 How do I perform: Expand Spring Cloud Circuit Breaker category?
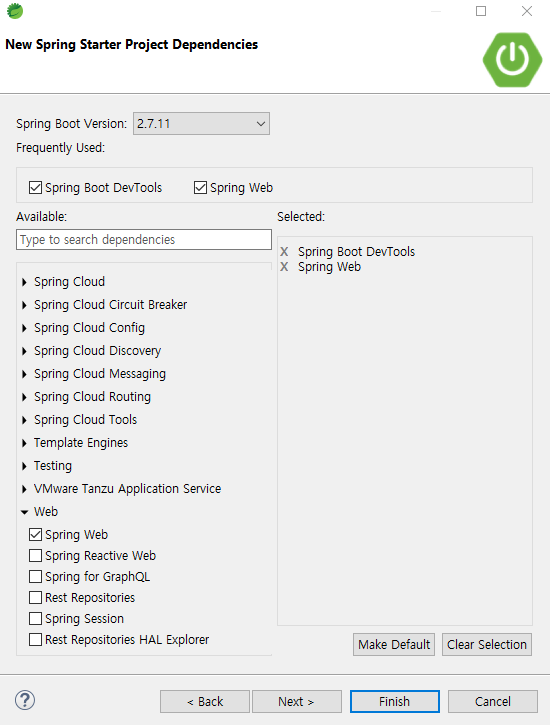(24, 305)
